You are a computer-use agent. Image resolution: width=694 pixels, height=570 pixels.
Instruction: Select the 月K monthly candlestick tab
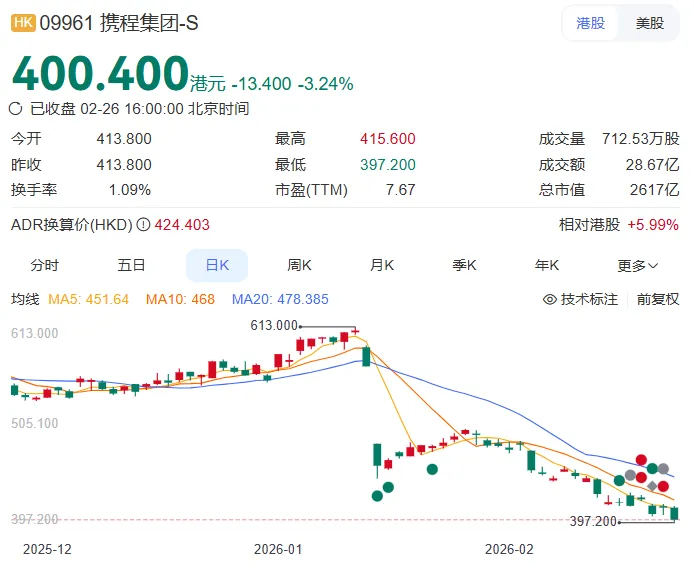click(382, 266)
